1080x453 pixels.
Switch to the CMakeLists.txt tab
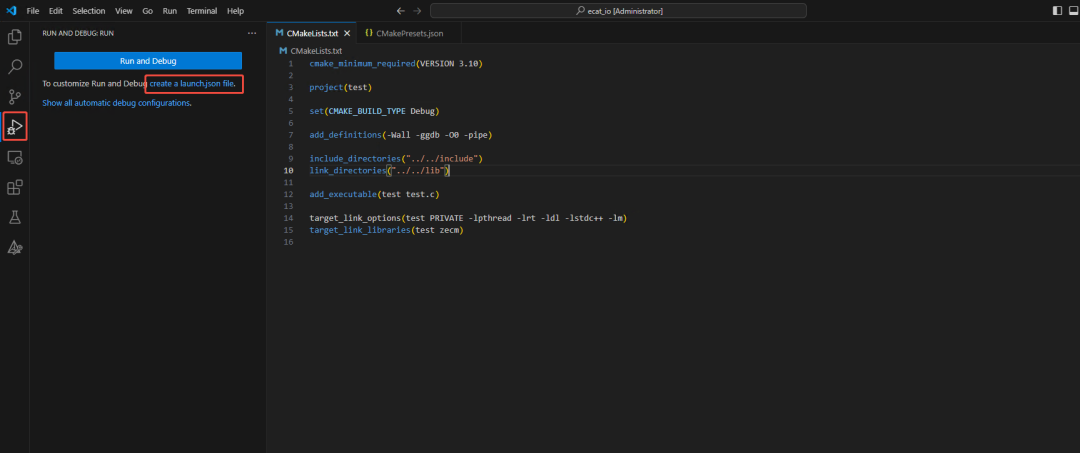[x=312, y=33]
